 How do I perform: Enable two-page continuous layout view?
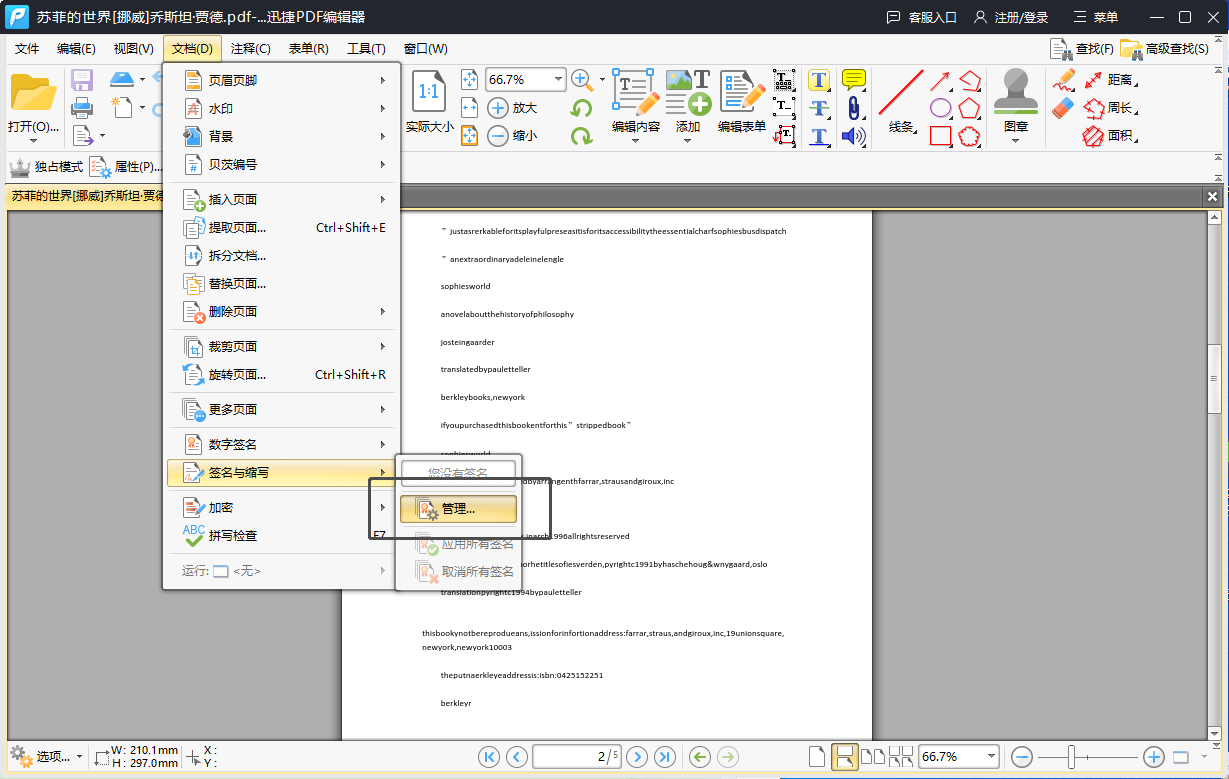[900, 757]
